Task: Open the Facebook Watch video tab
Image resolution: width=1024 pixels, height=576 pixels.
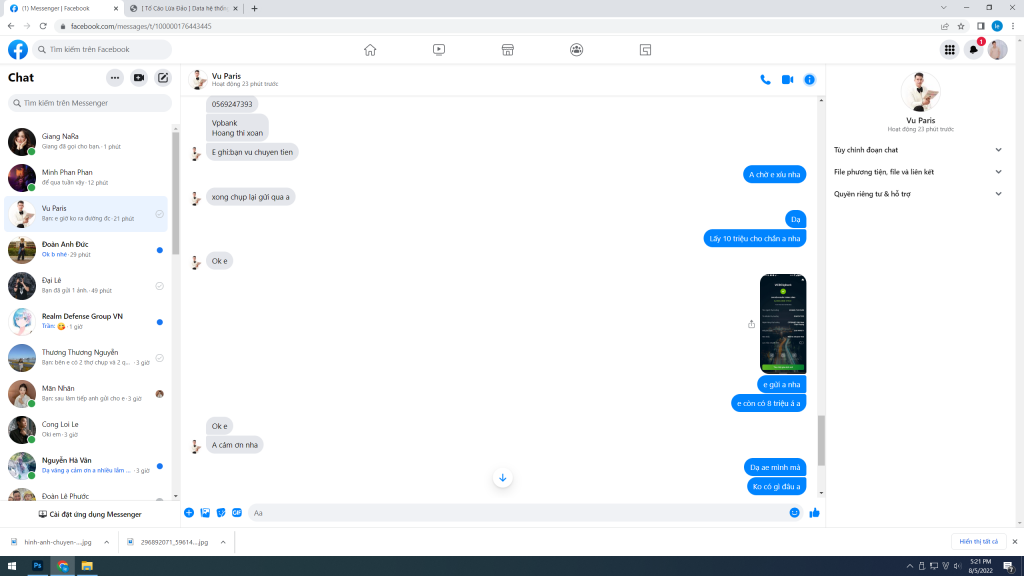Action: (439, 50)
